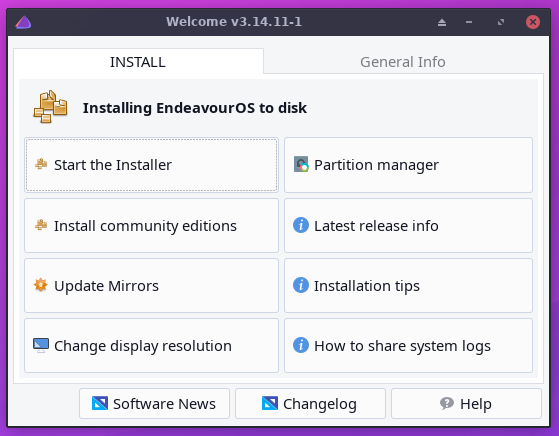
Task: Choose Install community editions
Action: (151, 225)
